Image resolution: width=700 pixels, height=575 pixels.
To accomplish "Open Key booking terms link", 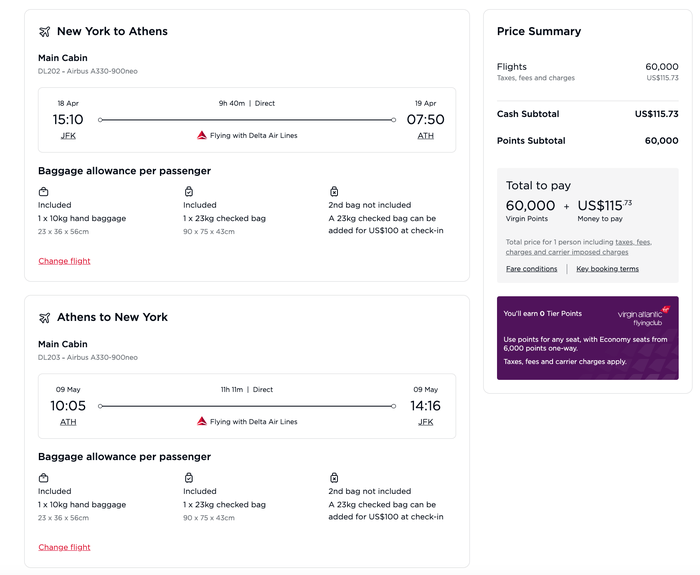I will pos(607,269).
